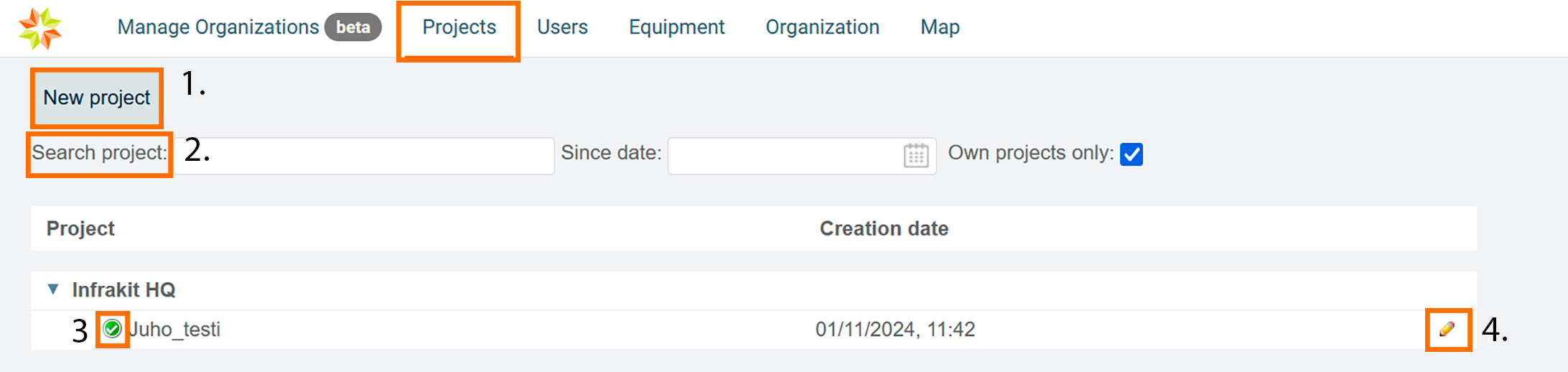The height and width of the screenshot is (372, 1568).
Task: Open the Juho_testi project
Action: pyautogui.click(x=175, y=330)
